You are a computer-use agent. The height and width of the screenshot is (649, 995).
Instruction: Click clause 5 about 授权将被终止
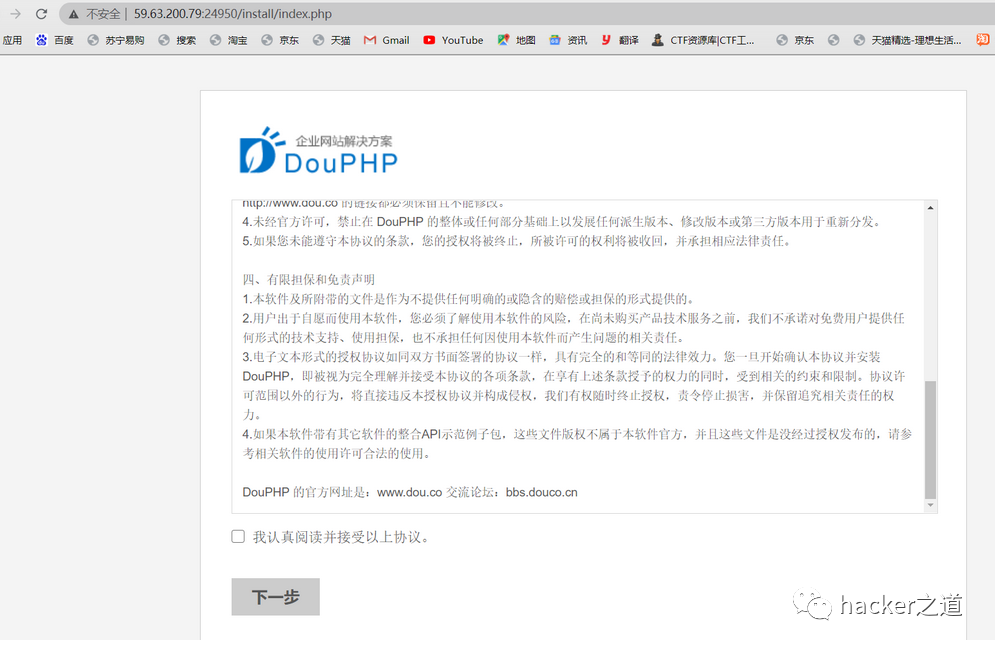pyautogui.click(x=516, y=241)
